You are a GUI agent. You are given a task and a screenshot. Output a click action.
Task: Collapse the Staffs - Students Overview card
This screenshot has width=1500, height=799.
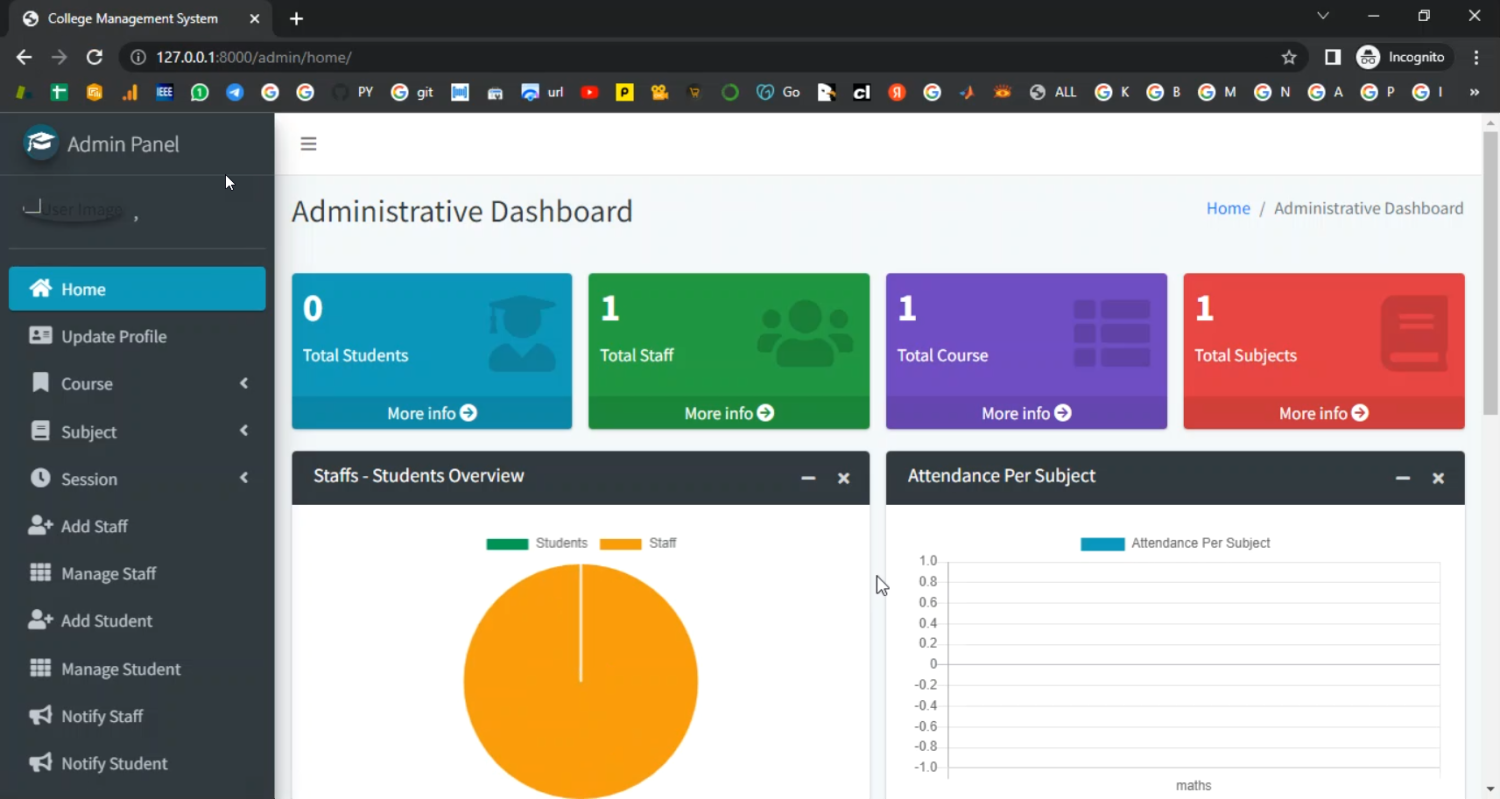point(808,478)
